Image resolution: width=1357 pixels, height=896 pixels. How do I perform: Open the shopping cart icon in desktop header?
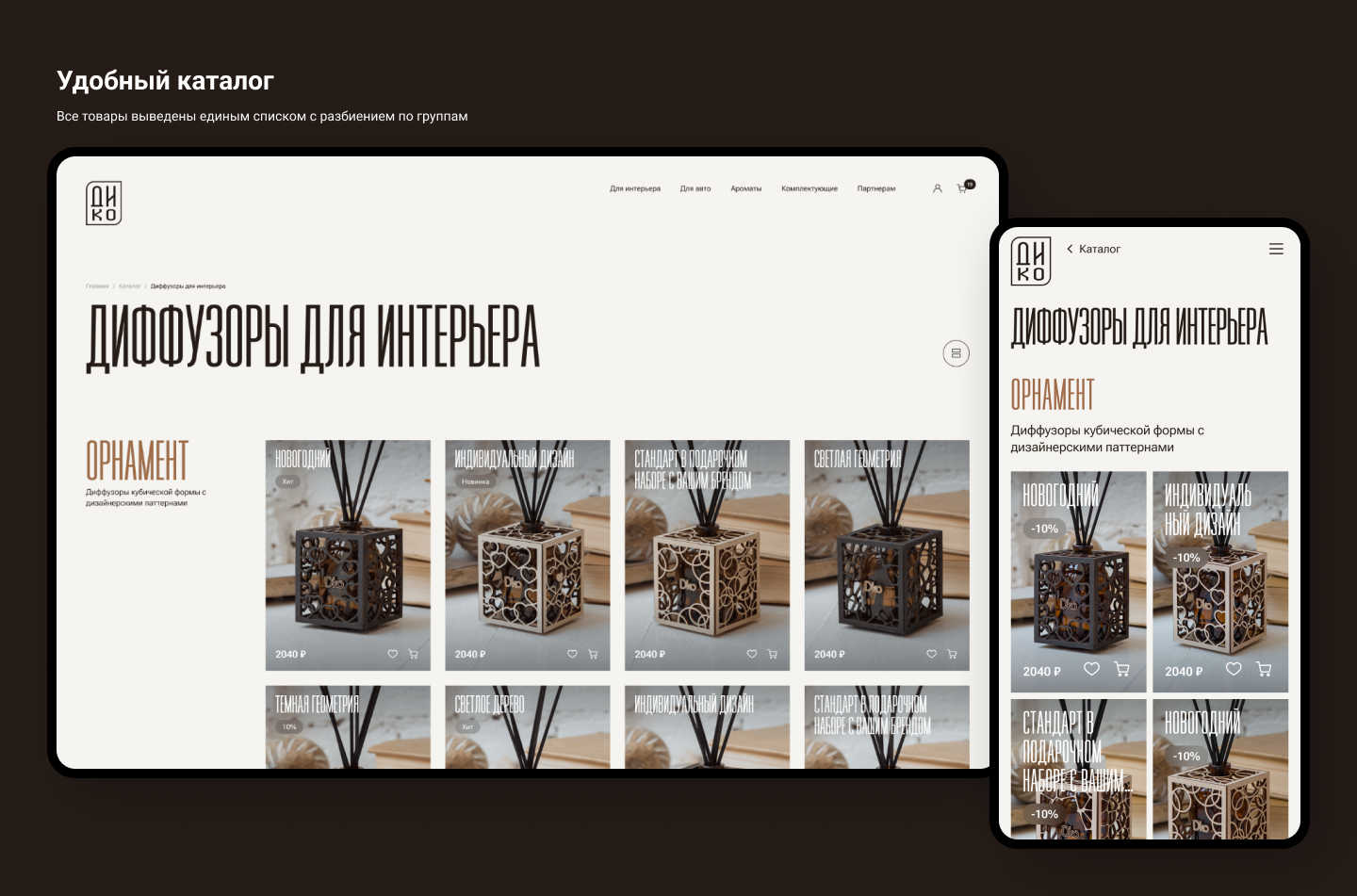pos(963,188)
